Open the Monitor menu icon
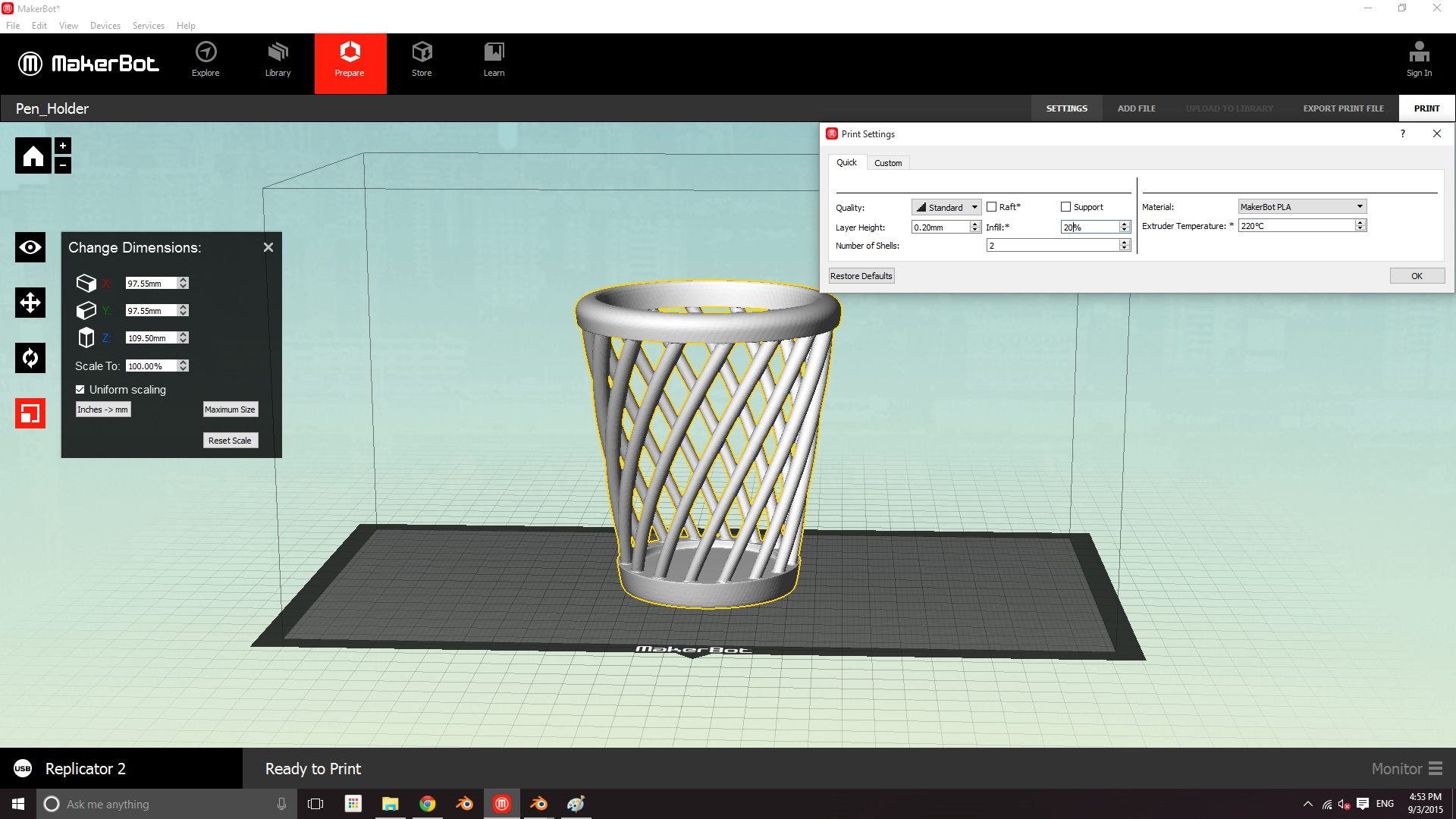 1436,768
